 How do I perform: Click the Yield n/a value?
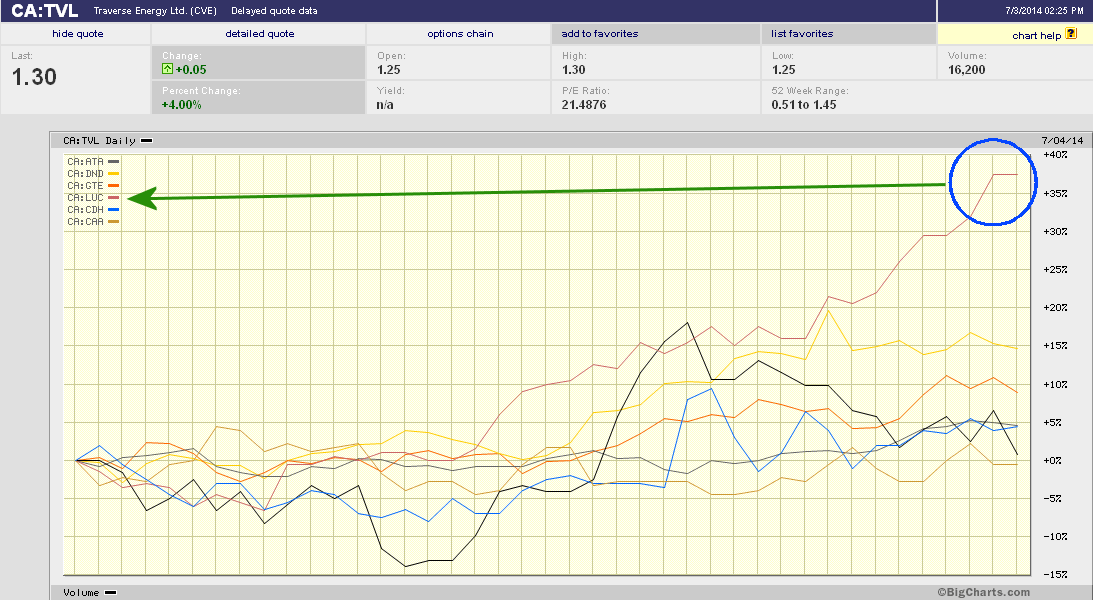385,105
